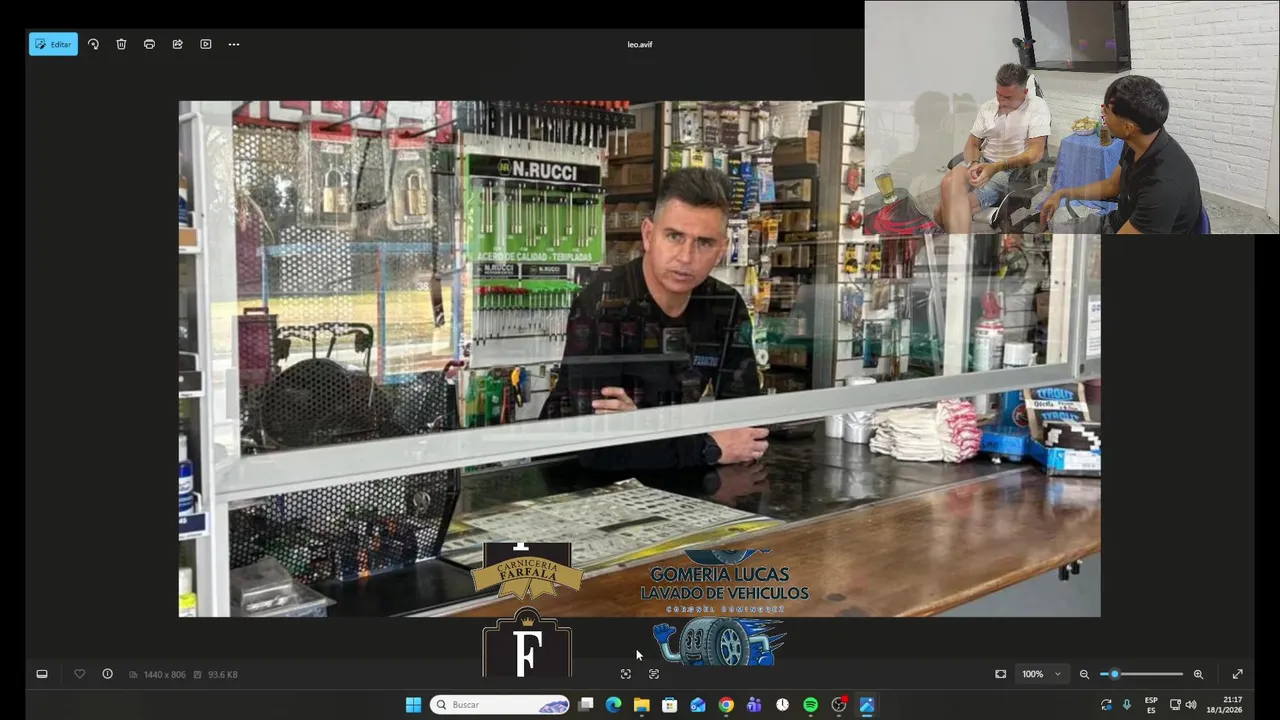Open the Windows Start menu
1280x720 pixels.
coord(413,705)
